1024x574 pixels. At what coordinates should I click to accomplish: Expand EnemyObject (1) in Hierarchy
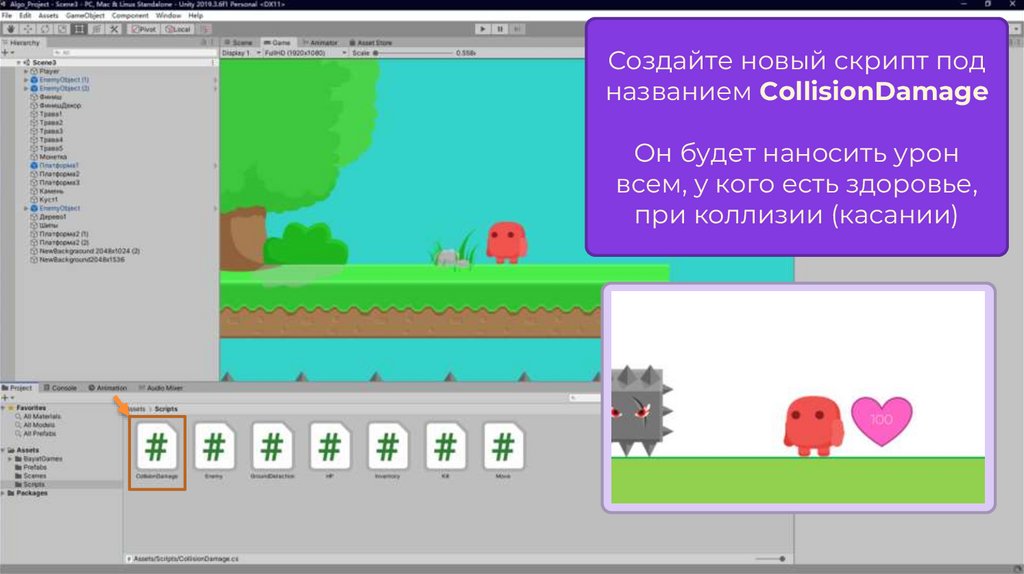pyautogui.click(x=26, y=80)
